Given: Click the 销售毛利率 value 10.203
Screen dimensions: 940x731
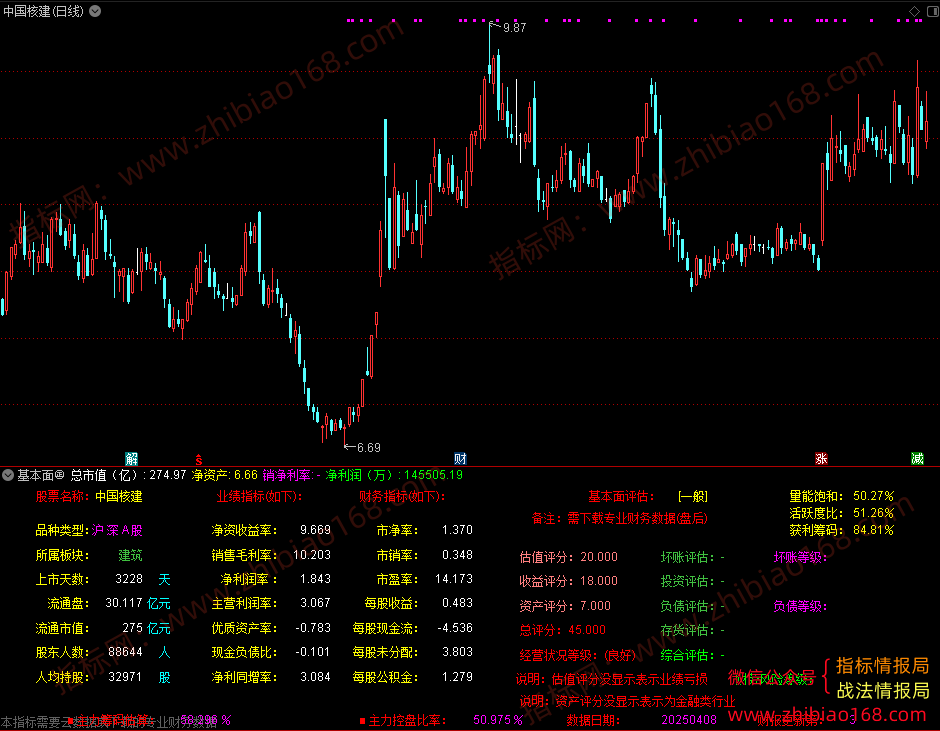Looking at the screenshot, I should (x=312, y=555).
